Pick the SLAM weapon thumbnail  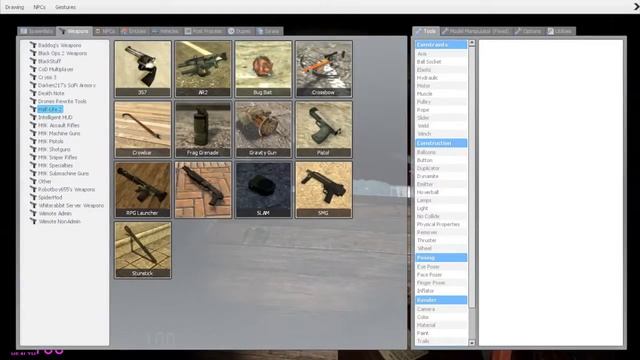[x=263, y=189]
